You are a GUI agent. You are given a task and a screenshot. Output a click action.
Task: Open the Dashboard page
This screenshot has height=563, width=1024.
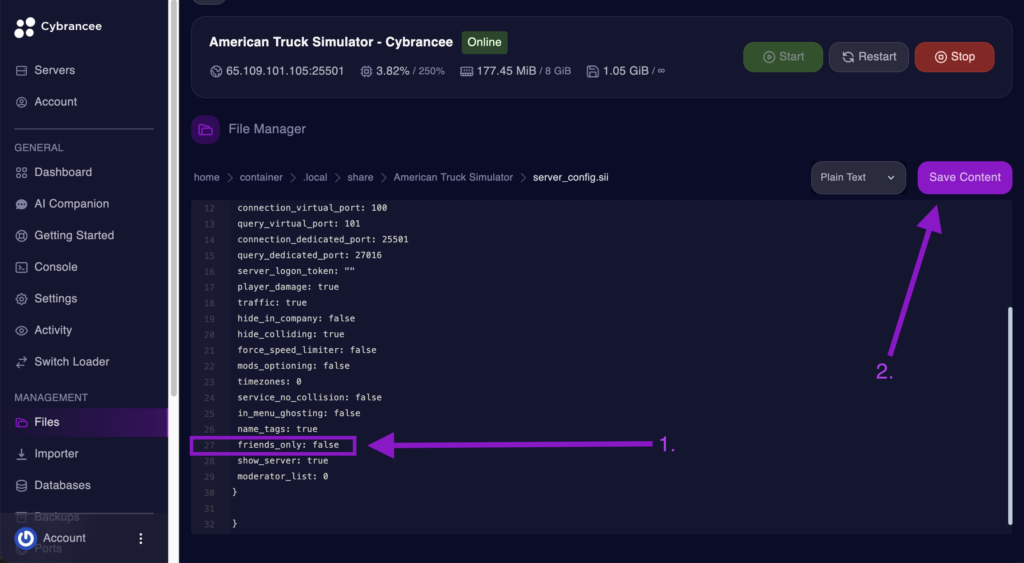point(63,172)
